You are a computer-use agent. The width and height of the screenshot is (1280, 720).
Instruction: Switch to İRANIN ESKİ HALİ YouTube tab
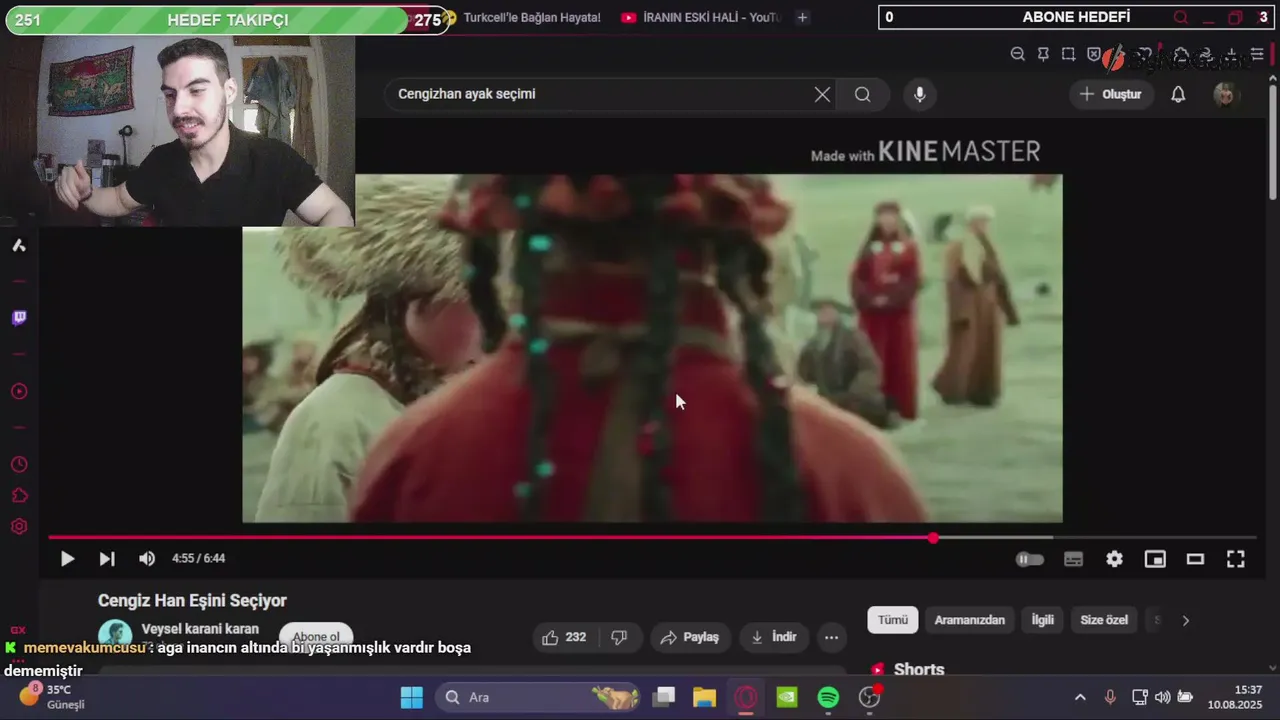[x=700, y=17]
